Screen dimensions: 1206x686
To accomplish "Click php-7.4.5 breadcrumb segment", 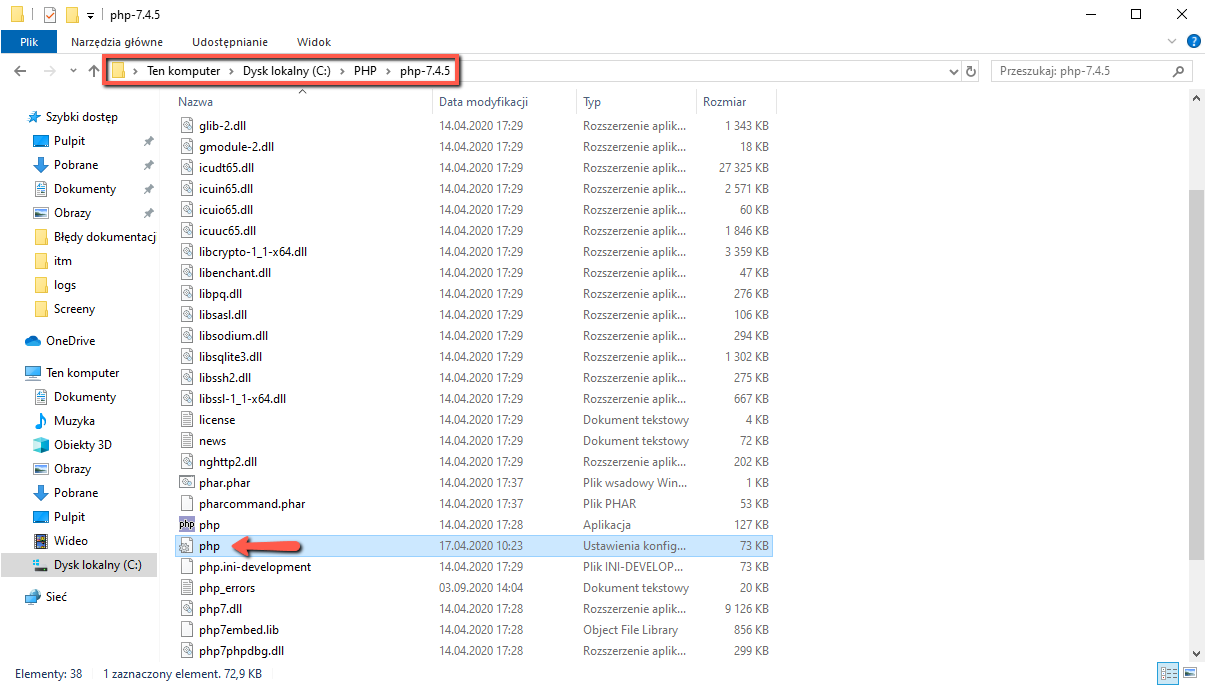I will (x=426, y=71).
